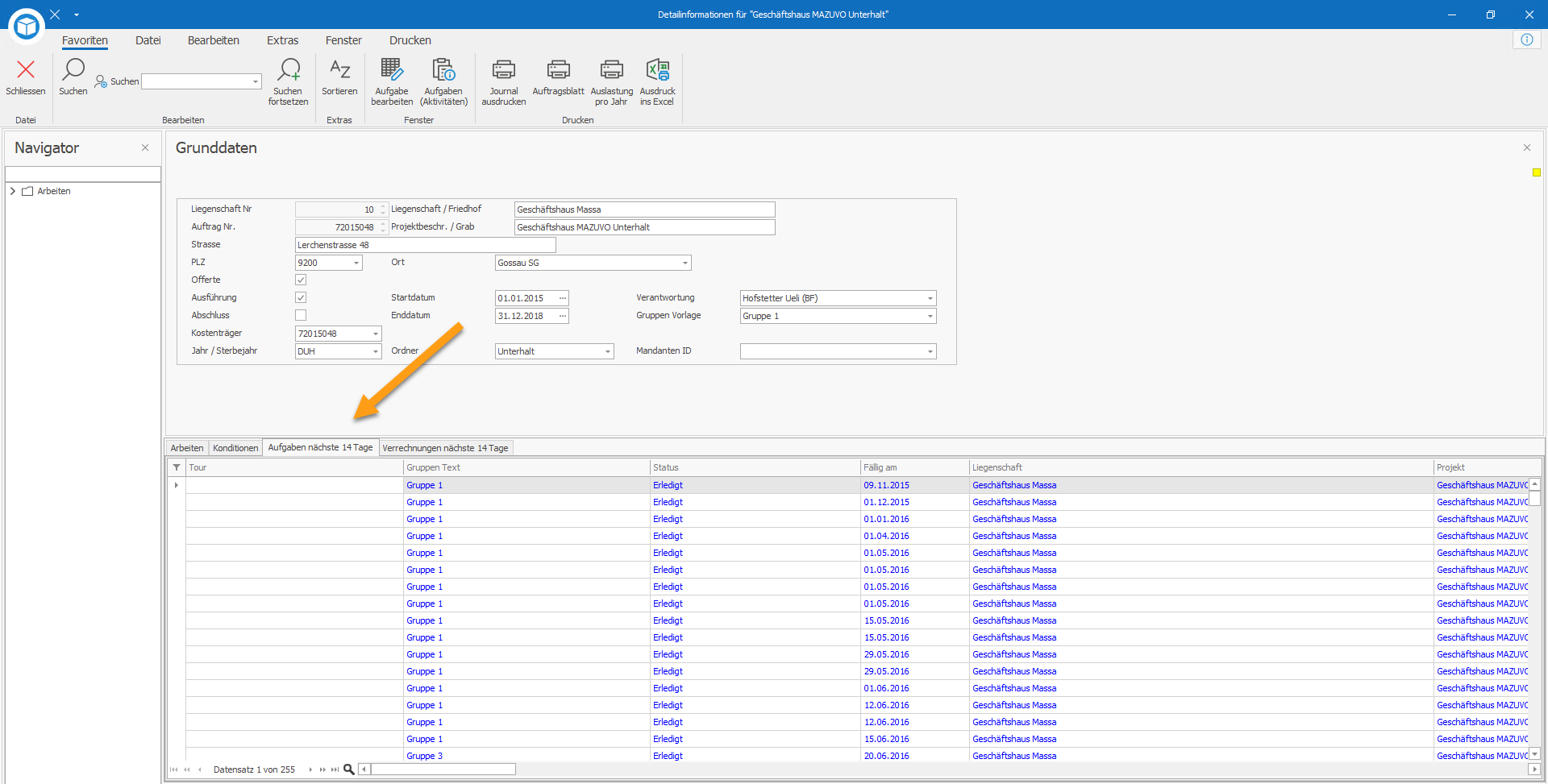Open Startdatum date picker button
The image size is (1548, 784).
pos(563,298)
